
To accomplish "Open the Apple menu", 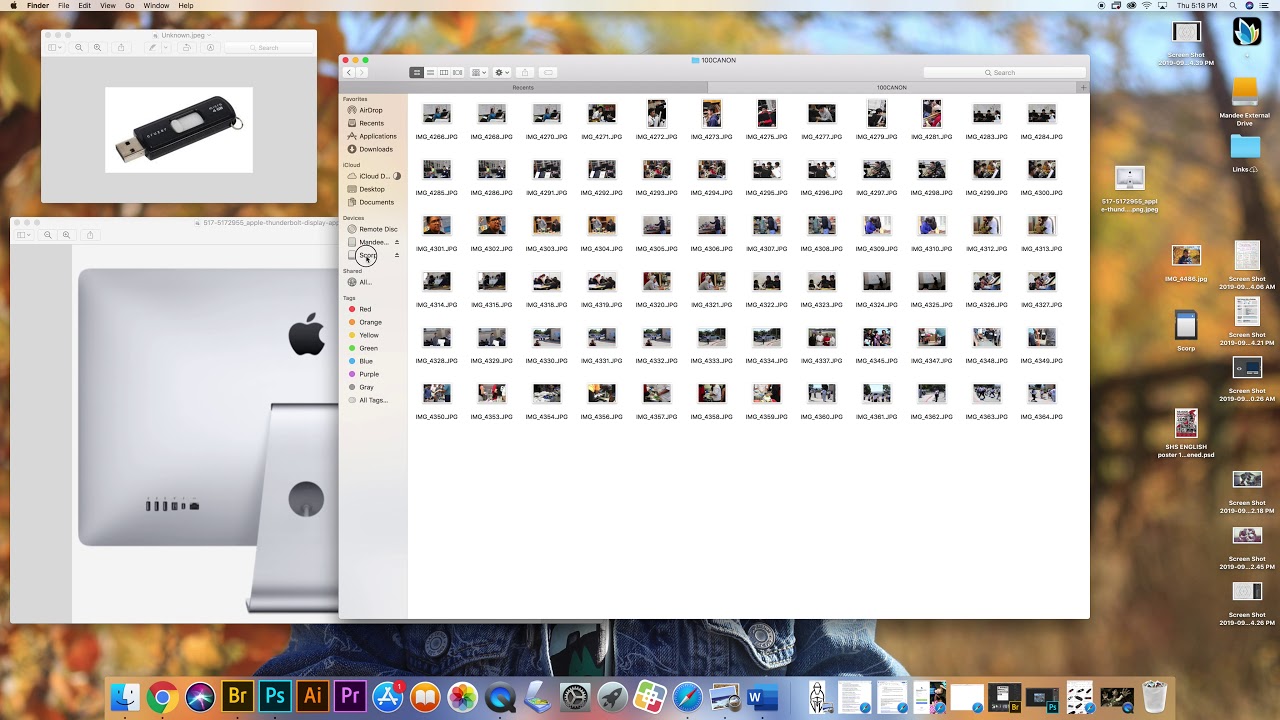I will tap(12, 6).
